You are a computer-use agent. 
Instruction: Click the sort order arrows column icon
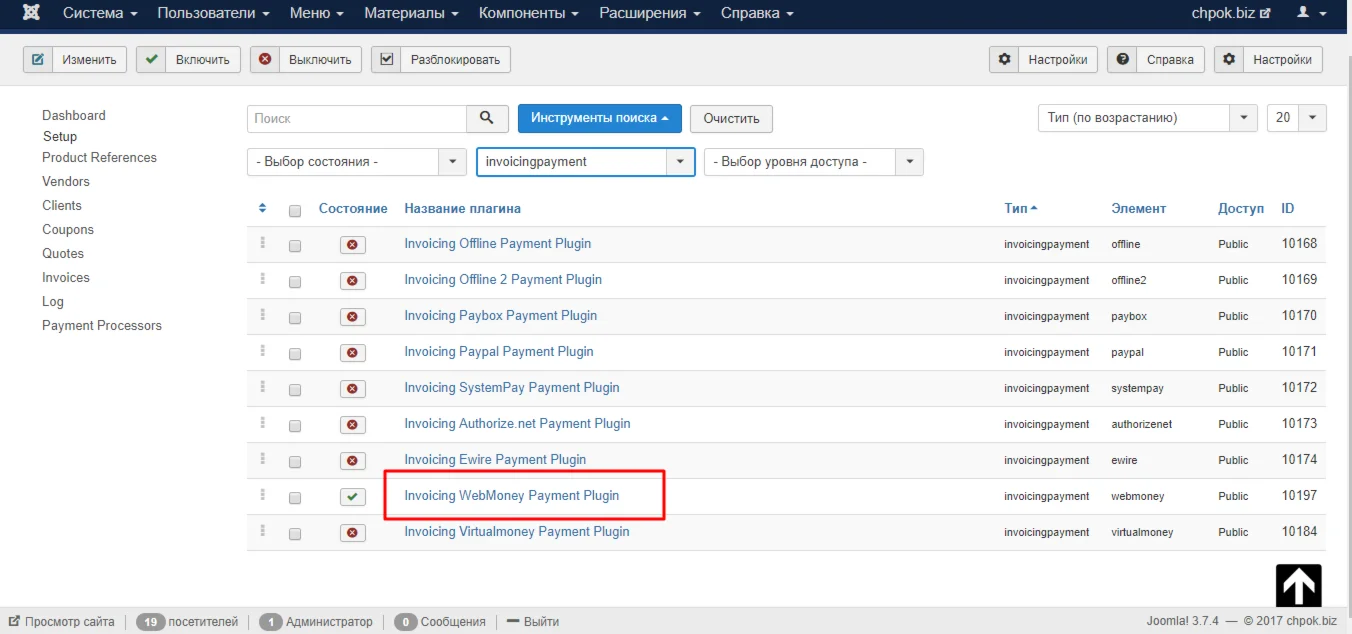tap(263, 209)
